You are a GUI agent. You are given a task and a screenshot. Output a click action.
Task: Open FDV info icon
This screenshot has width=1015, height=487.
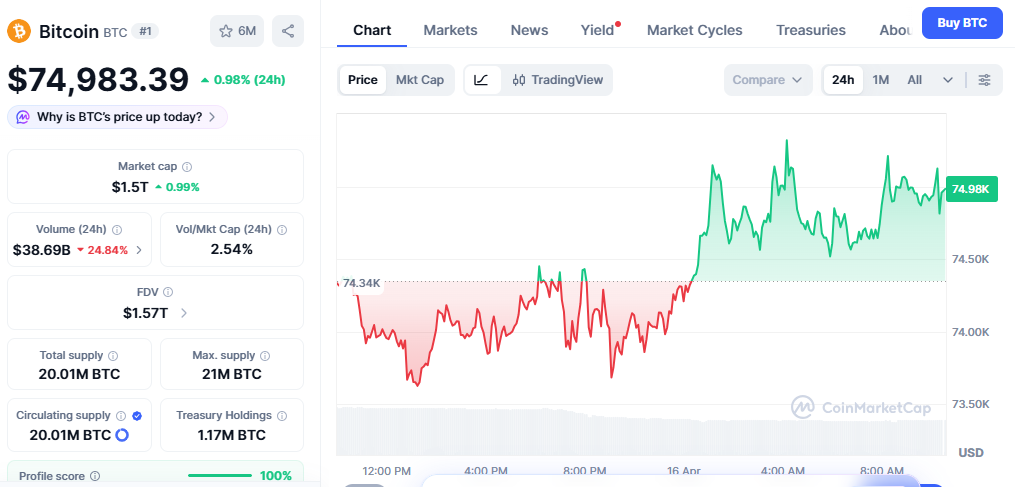click(x=168, y=292)
